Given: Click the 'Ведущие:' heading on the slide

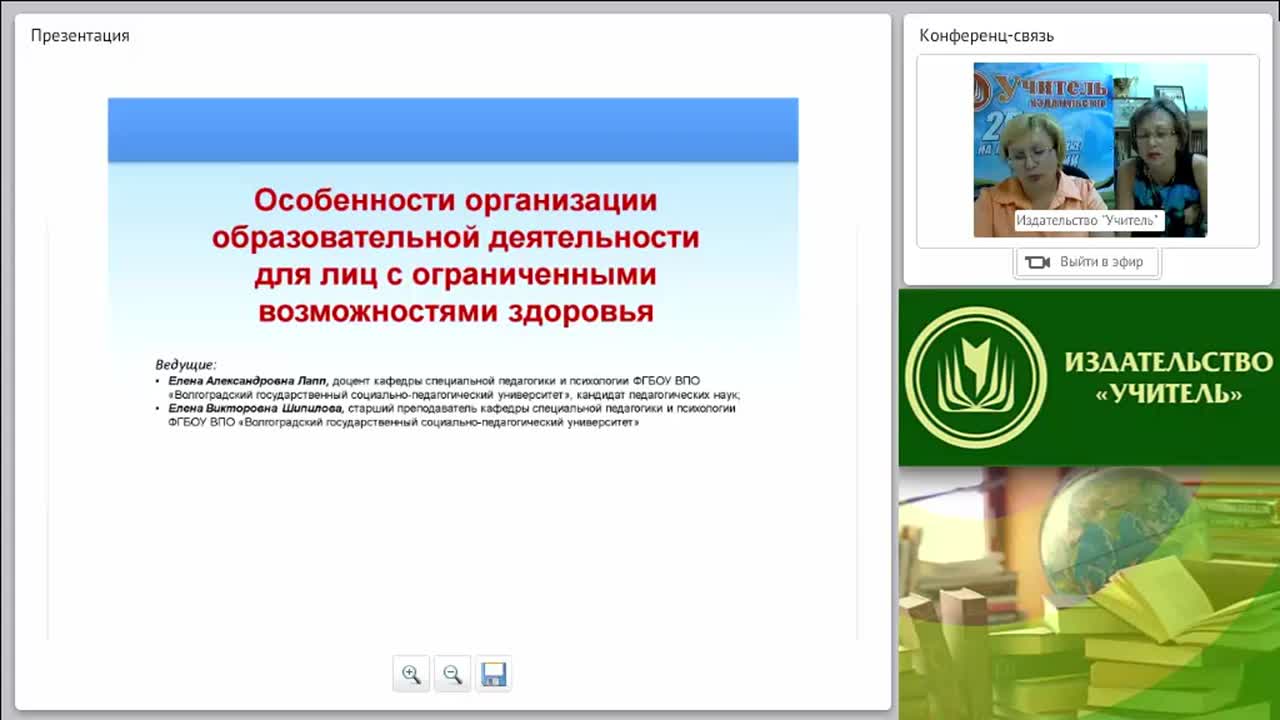Looking at the screenshot, I should click(185, 365).
